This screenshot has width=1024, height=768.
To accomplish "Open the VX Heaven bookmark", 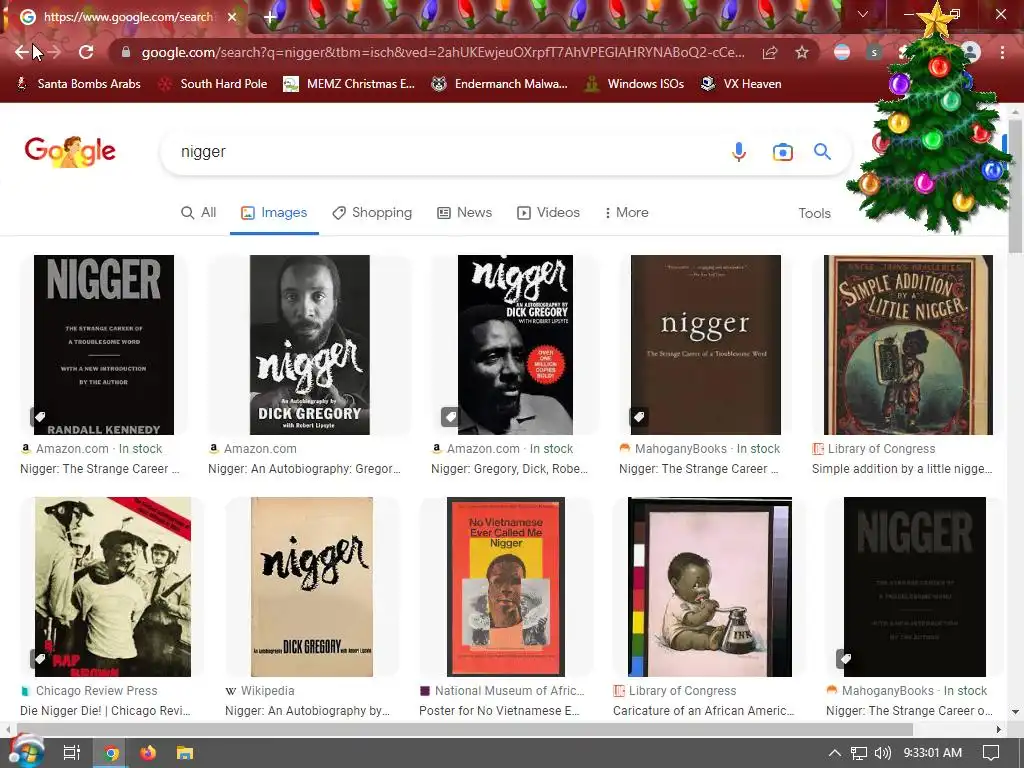I will [x=741, y=84].
